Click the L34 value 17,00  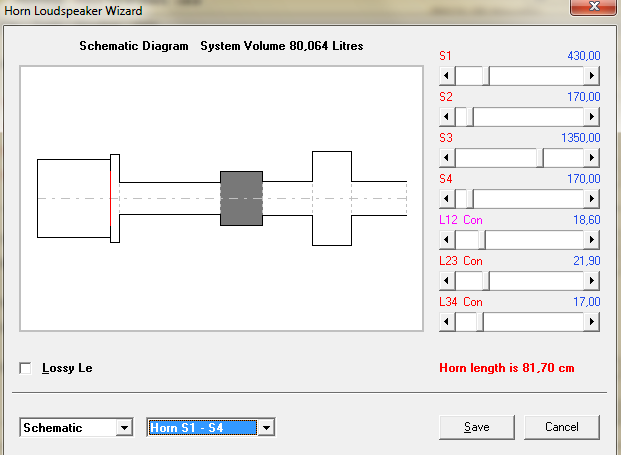coord(587,302)
